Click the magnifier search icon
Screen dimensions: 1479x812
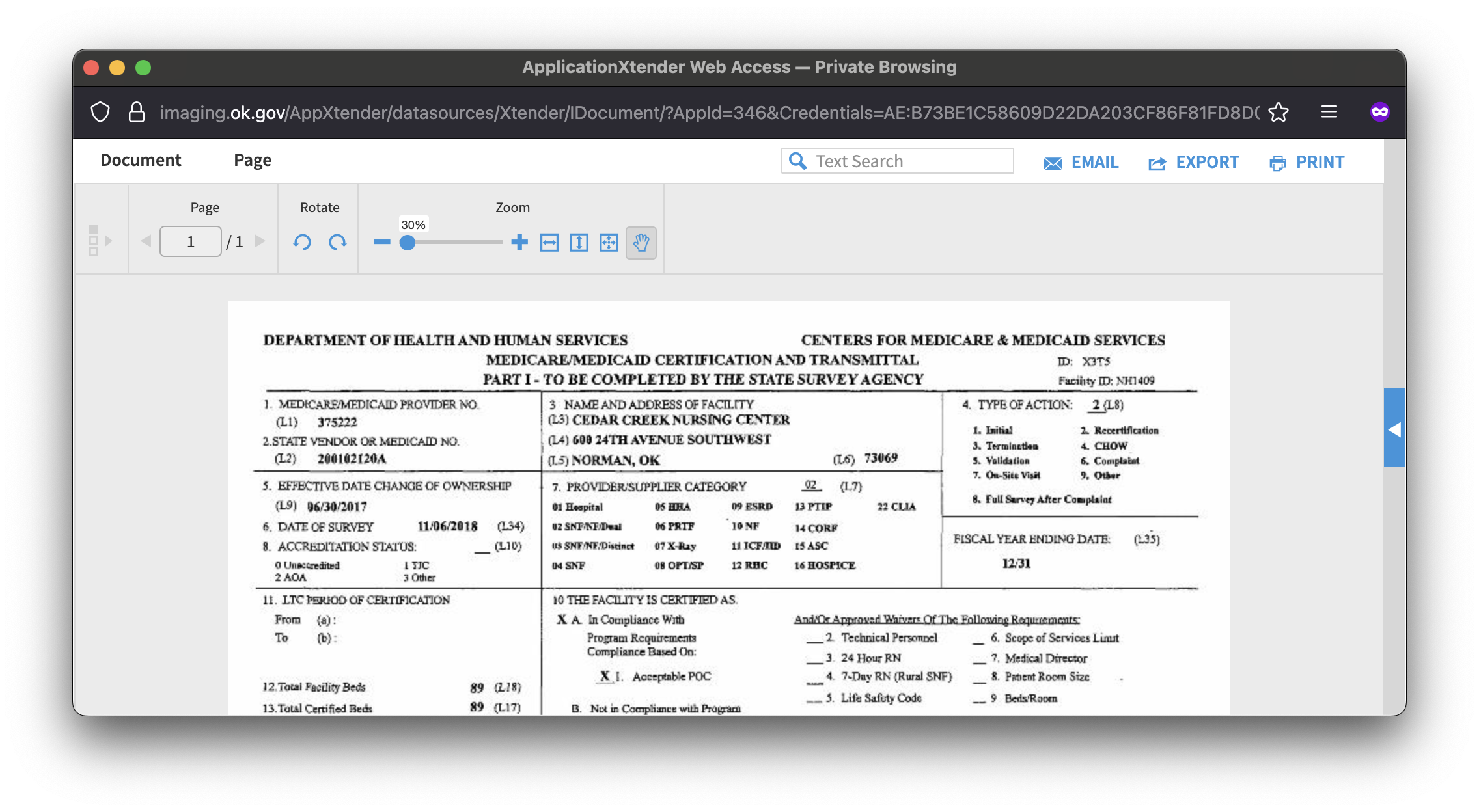tap(797, 161)
